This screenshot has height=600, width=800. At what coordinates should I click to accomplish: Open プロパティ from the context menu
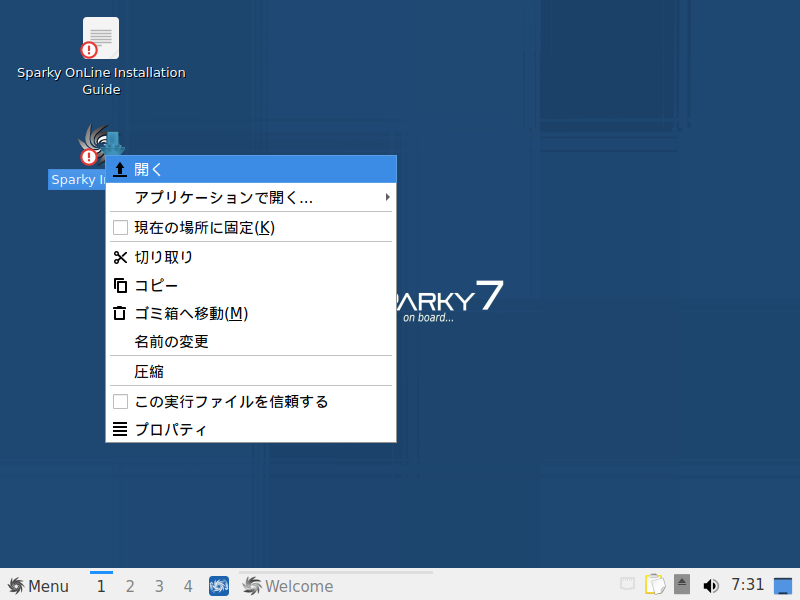click(251, 430)
